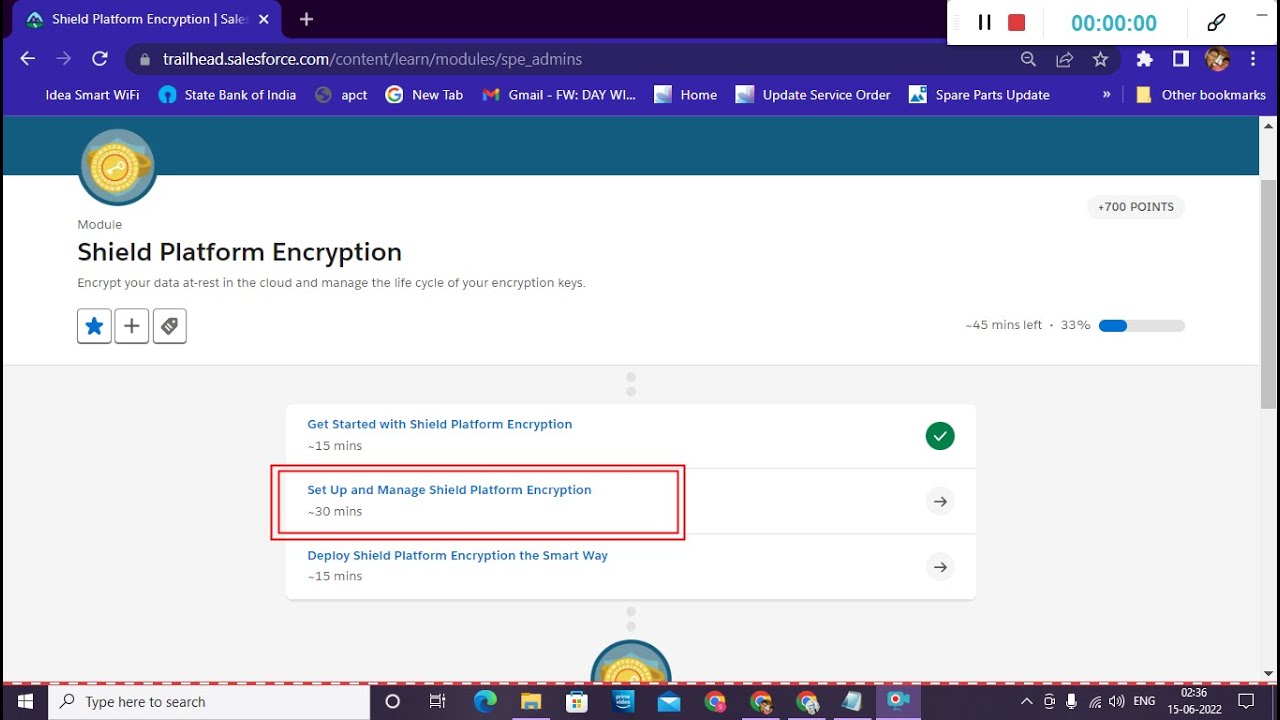
Task: Toggle the browser side panel
Action: click(1181, 59)
